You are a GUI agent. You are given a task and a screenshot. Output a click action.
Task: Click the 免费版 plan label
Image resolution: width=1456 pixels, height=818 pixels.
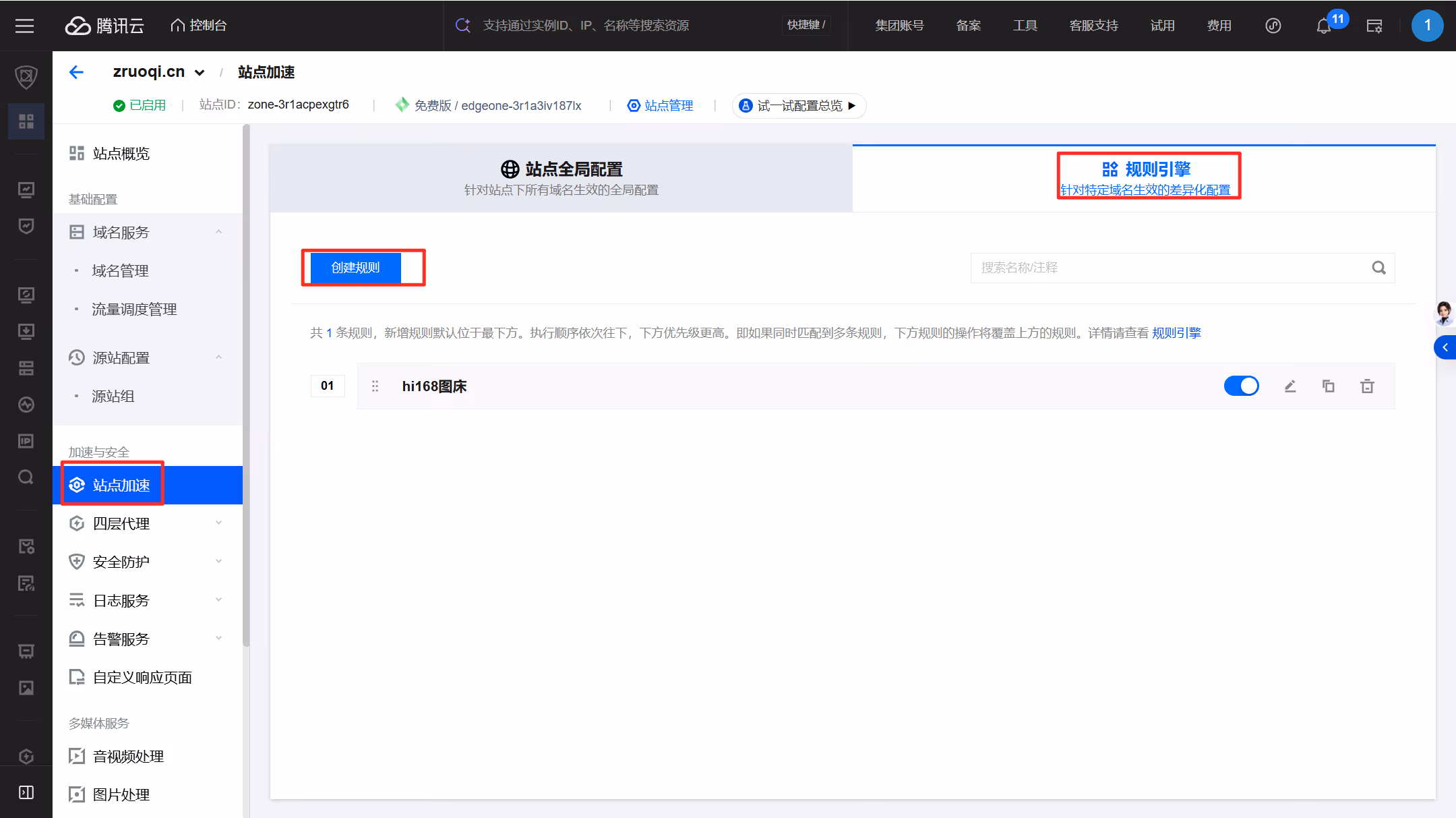tap(432, 105)
